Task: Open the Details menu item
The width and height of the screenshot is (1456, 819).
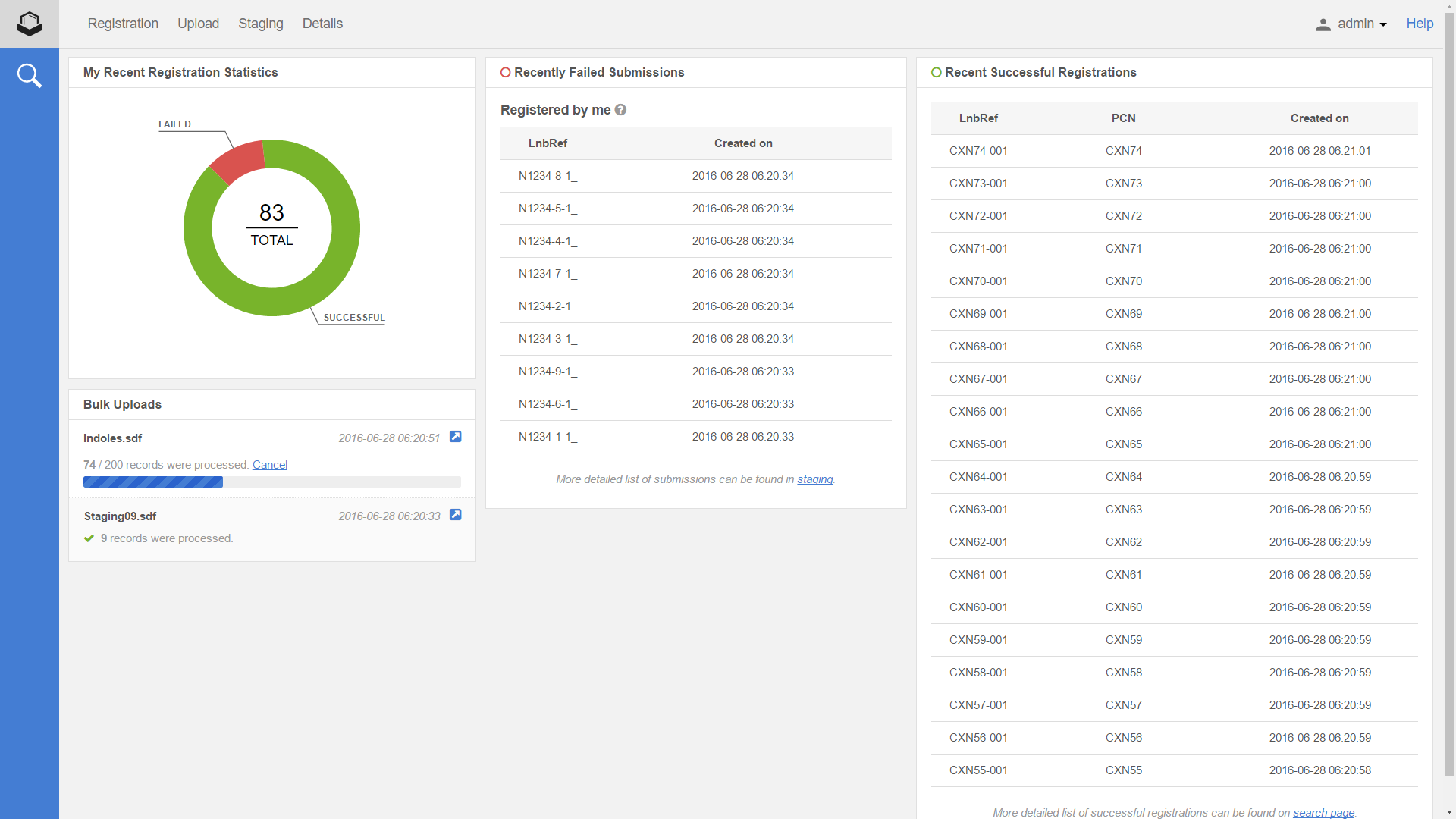Action: click(x=322, y=24)
